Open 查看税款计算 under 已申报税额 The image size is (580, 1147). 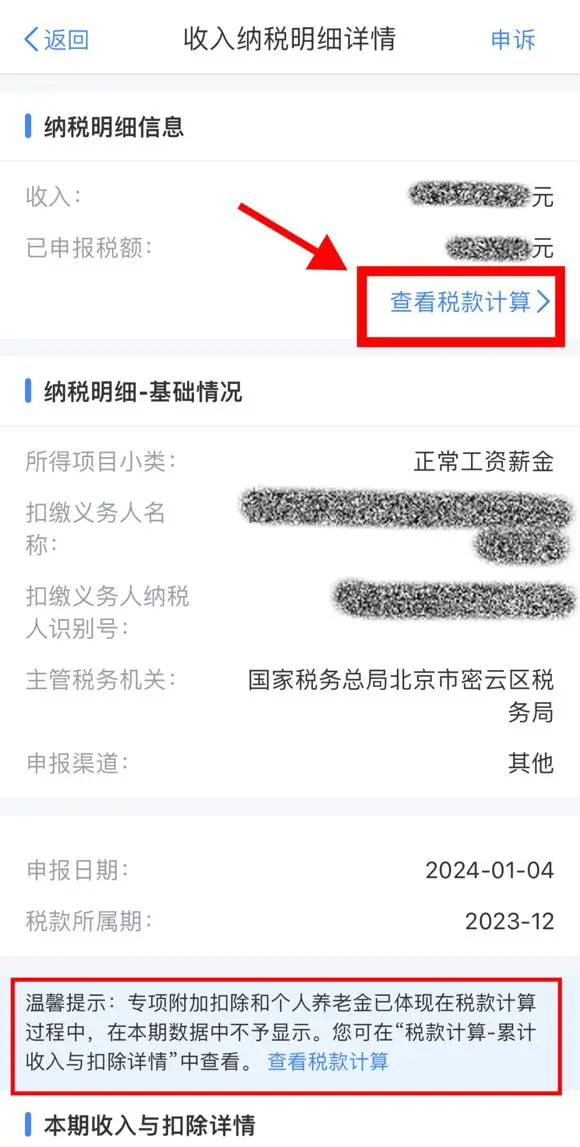click(x=461, y=302)
